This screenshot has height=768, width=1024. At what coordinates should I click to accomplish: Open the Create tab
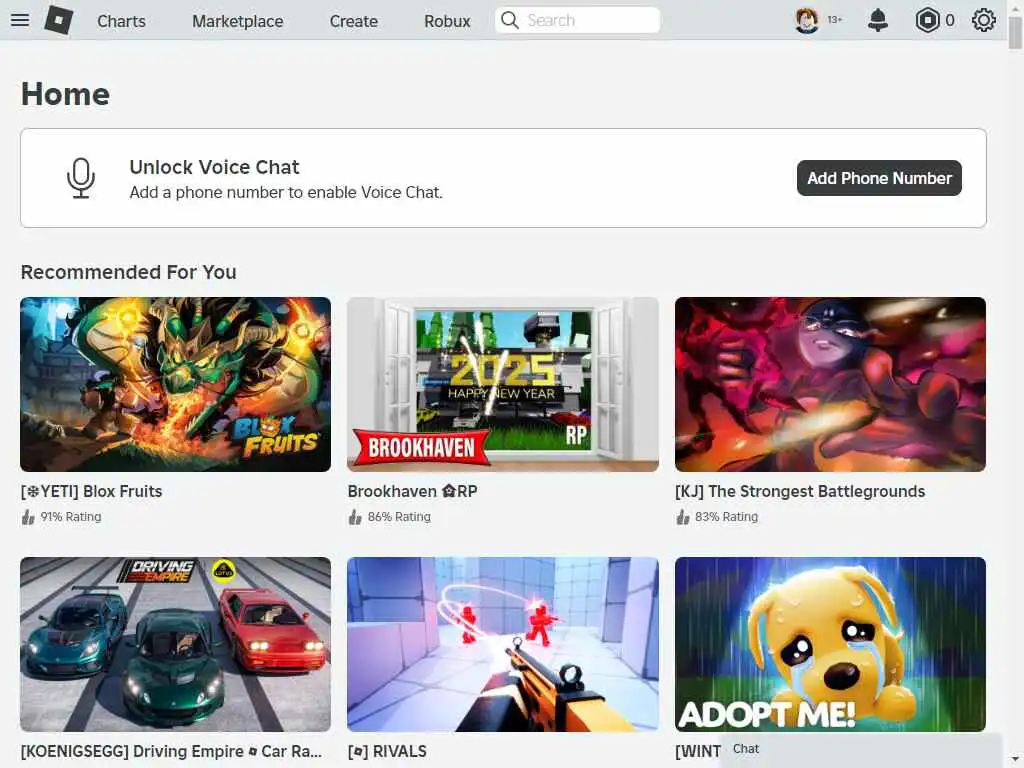point(353,21)
